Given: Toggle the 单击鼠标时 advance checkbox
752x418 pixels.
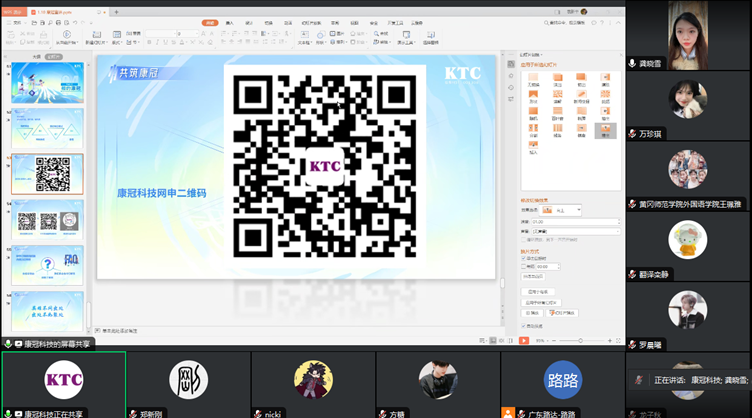Looking at the screenshot, I should pyautogui.click(x=522, y=258).
